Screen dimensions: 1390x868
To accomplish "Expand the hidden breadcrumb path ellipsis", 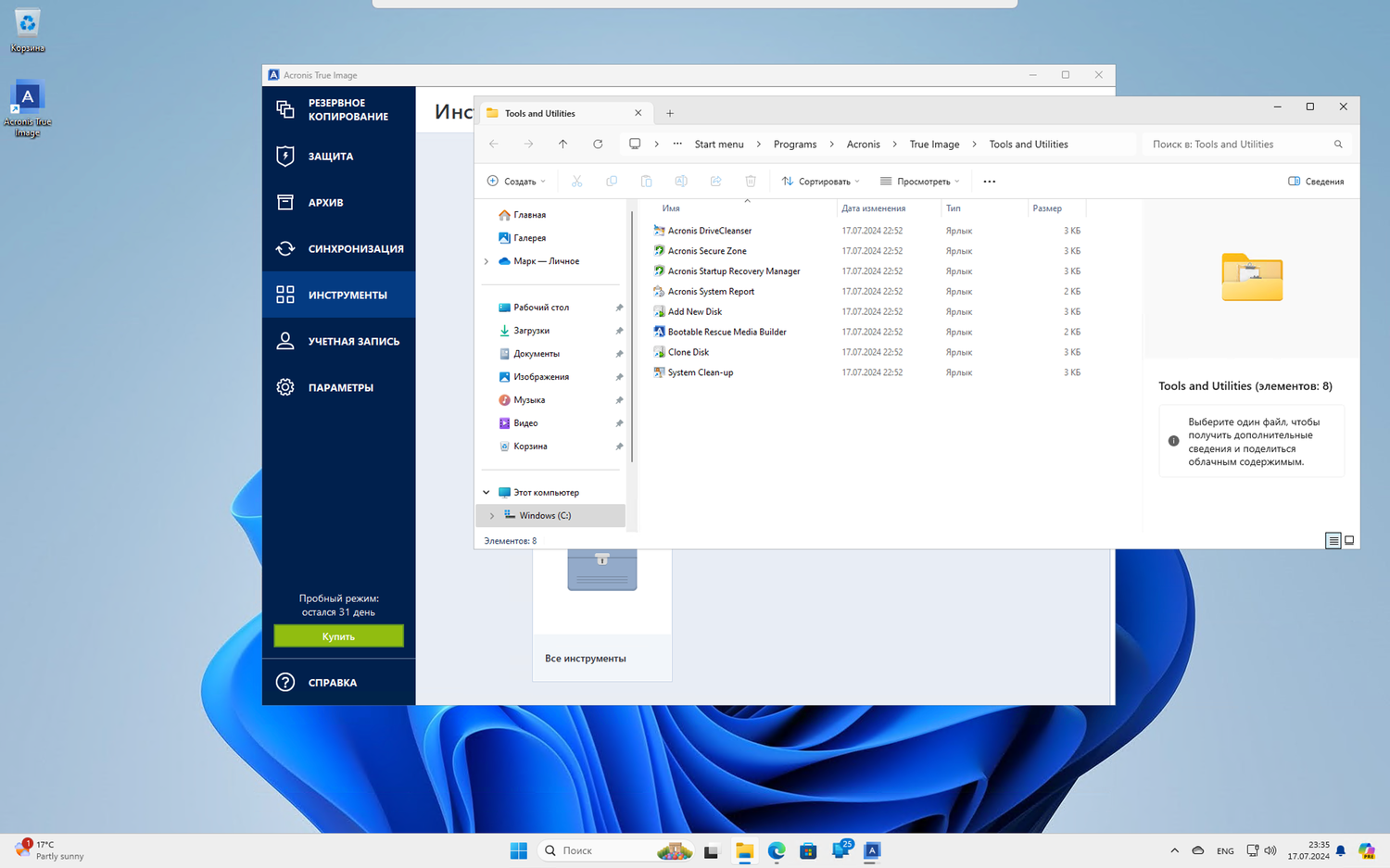I will click(677, 145).
